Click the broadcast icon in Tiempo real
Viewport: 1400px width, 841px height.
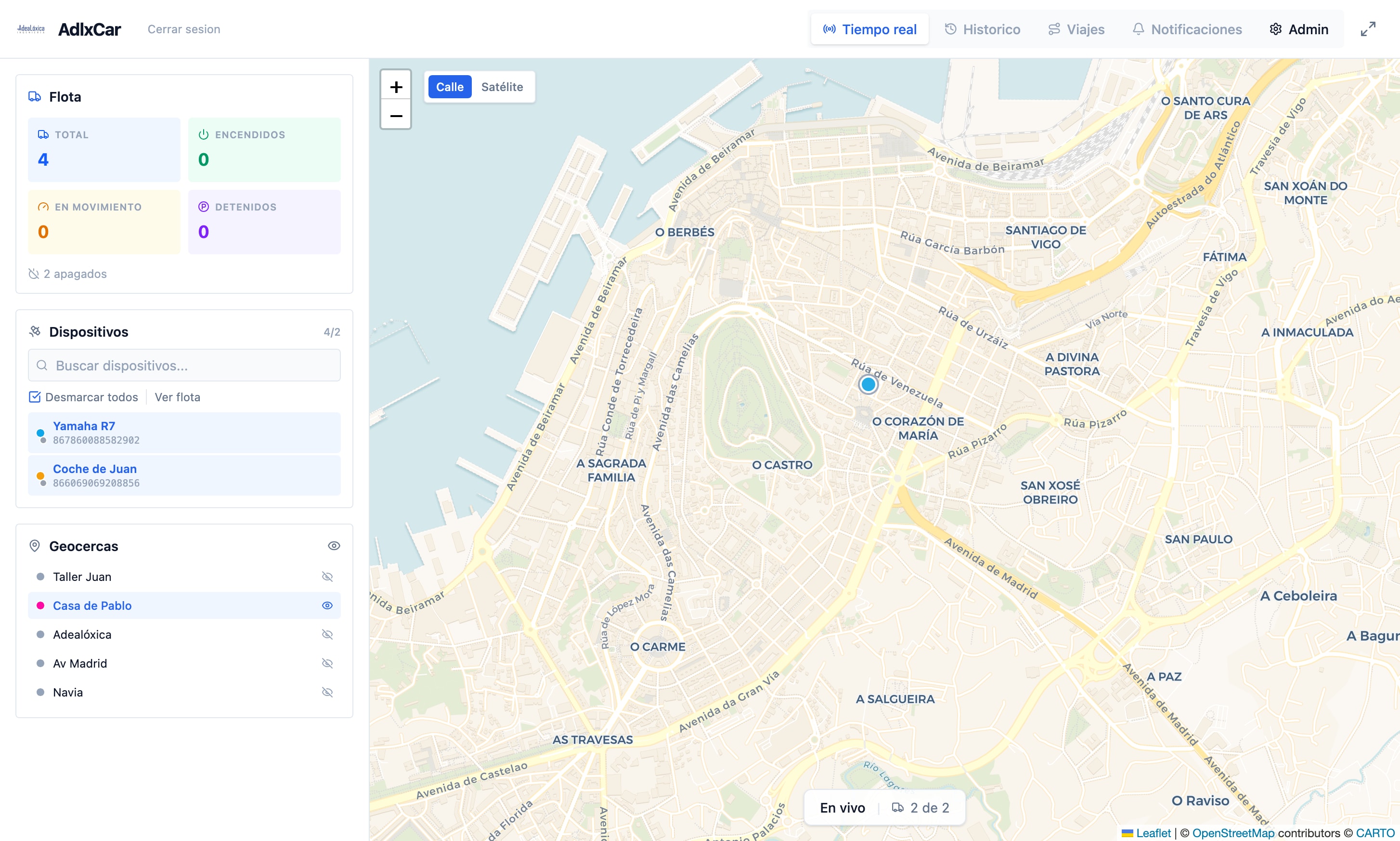(829, 29)
